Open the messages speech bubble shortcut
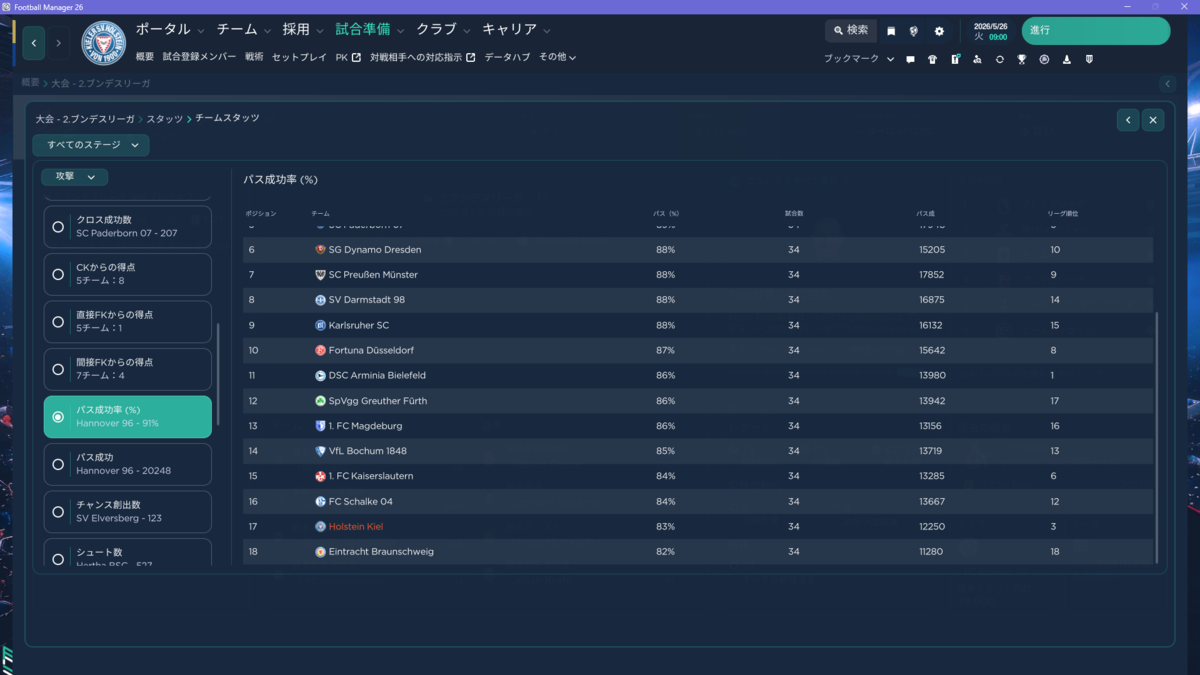Screen dimensions: 1200x675 point(910,59)
